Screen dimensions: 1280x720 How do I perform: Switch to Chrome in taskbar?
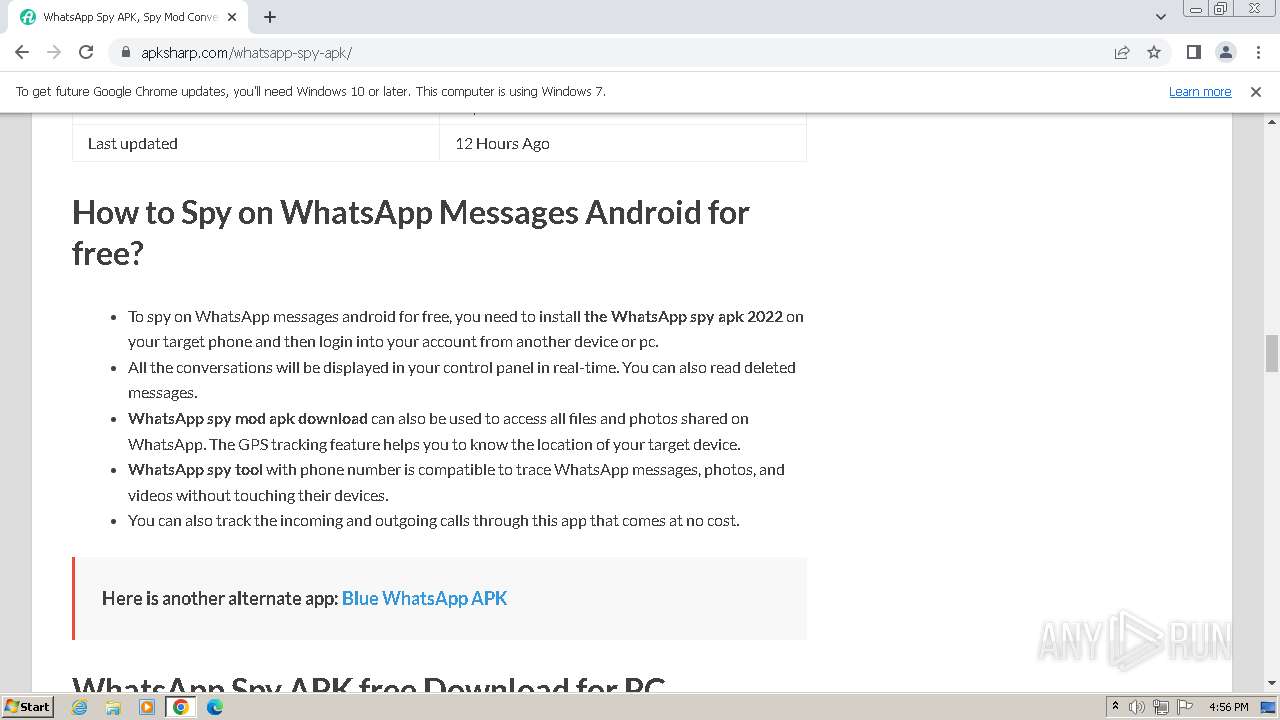(x=181, y=707)
